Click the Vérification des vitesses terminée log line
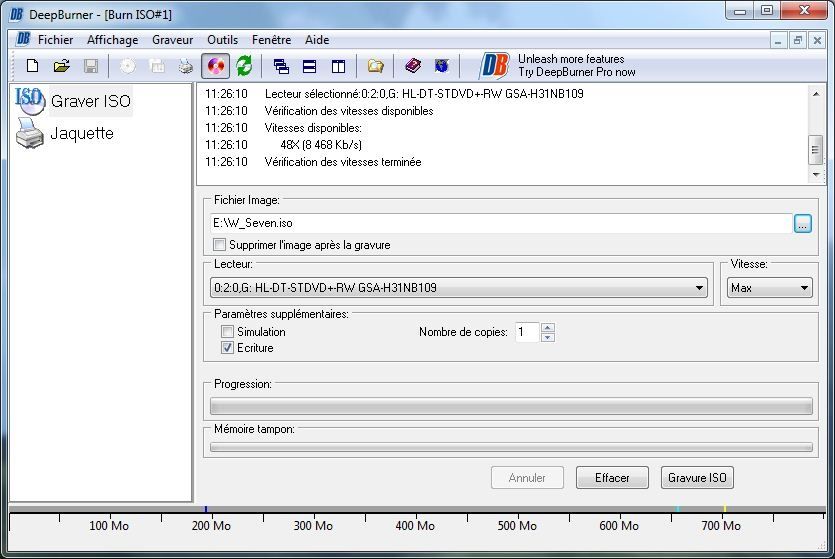The height and width of the screenshot is (559, 835). (343, 162)
